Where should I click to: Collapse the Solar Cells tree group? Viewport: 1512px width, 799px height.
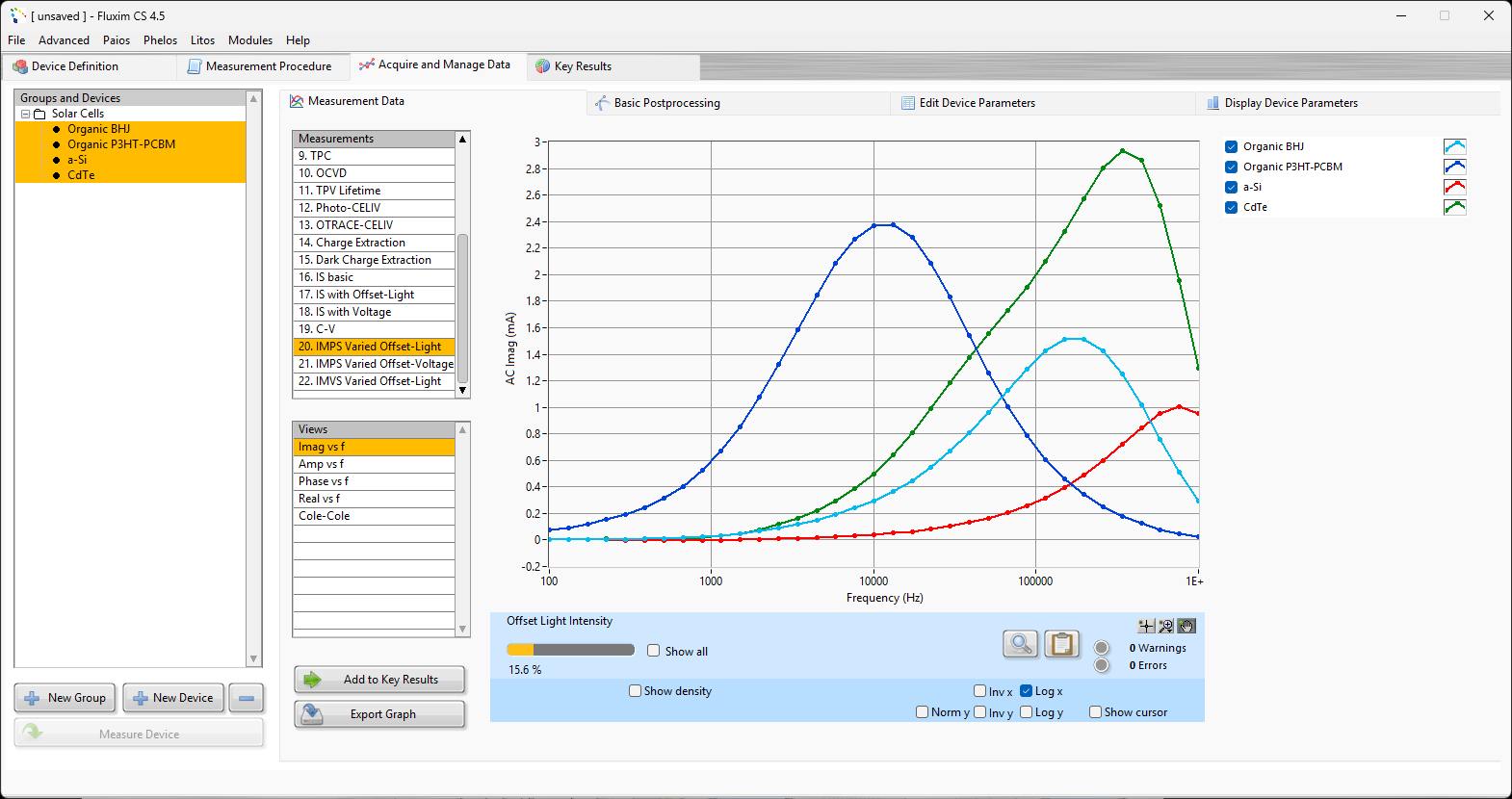[x=25, y=114]
